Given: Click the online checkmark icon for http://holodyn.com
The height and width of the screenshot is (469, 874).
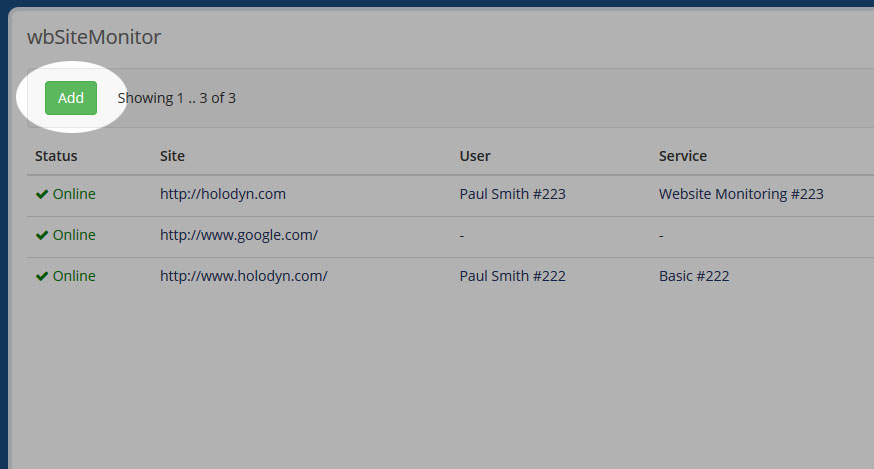Looking at the screenshot, I should (x=42, y=194).
